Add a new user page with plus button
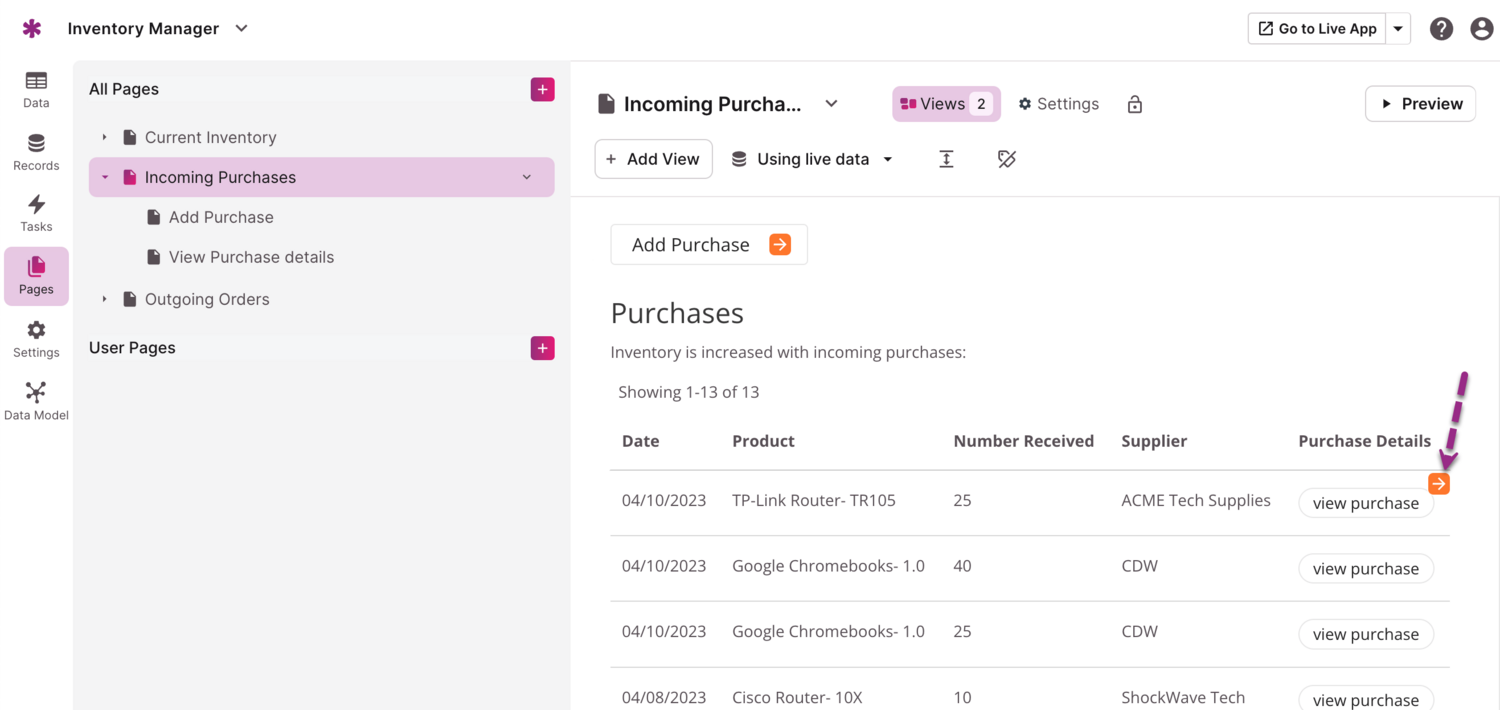The width and height of the screenshot is (1500, 710). pos(542,348)
